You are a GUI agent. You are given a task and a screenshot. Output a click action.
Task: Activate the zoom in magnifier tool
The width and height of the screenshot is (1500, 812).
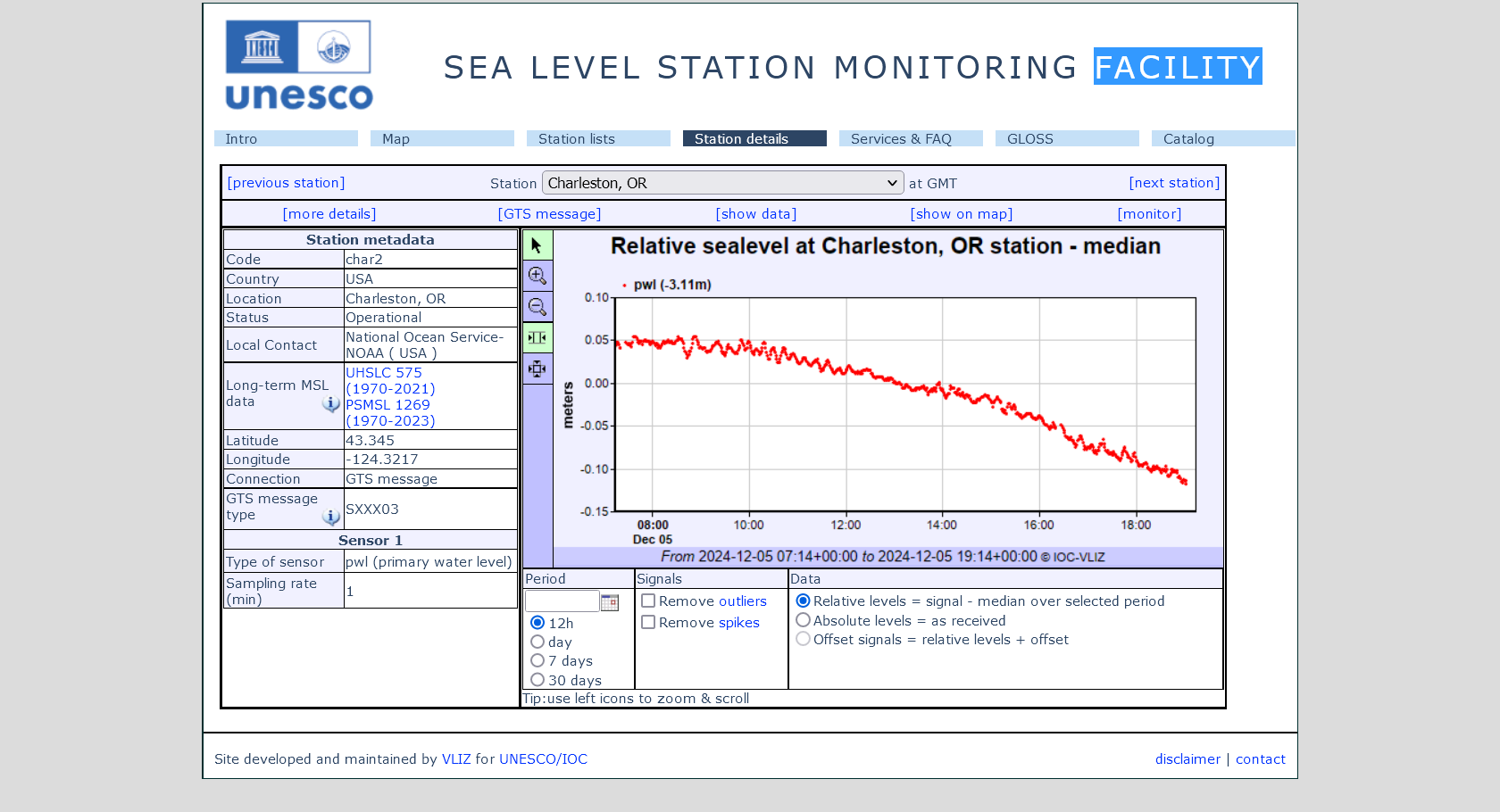[537, 276]
